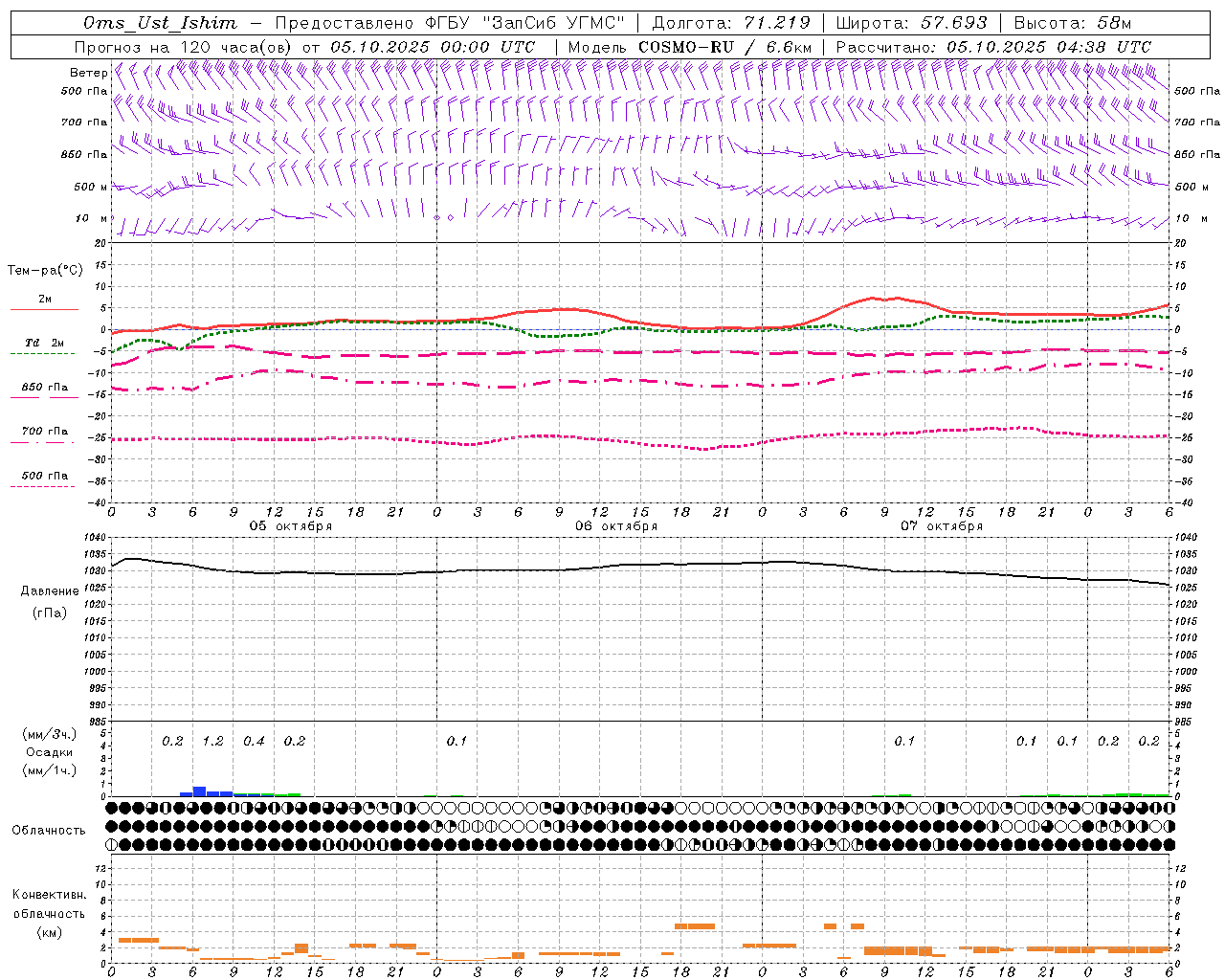
Task: Click the forecast start "05.10.2025 00:00 UTC"
Action: click(433, 47)
